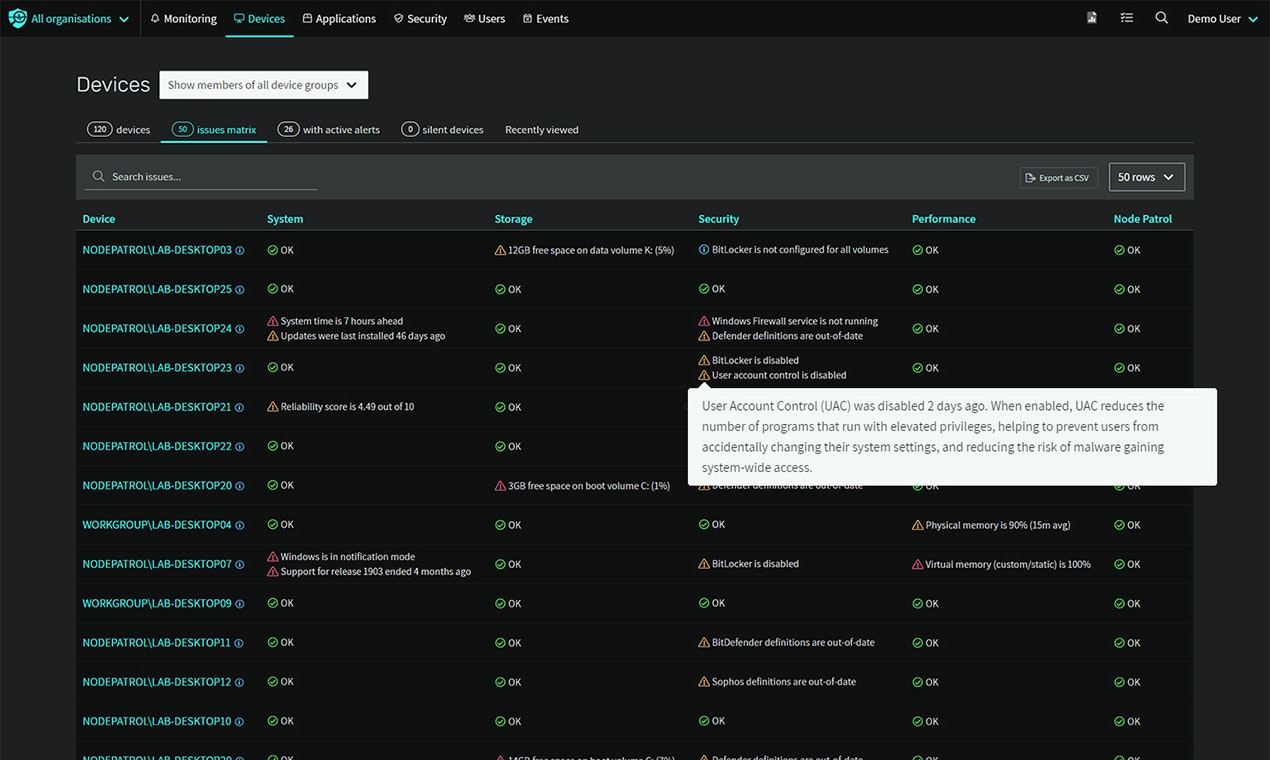
Task: Click info icon beside NODEPATROL\LAB-DESKTOP03
Action: click(239, 250)
